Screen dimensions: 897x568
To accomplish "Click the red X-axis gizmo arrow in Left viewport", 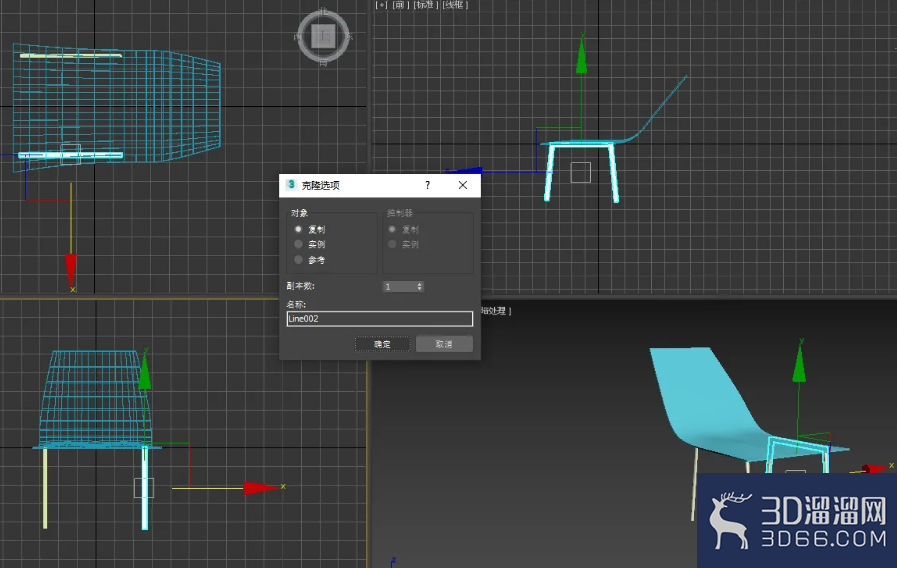I will [x=260, y=488].
